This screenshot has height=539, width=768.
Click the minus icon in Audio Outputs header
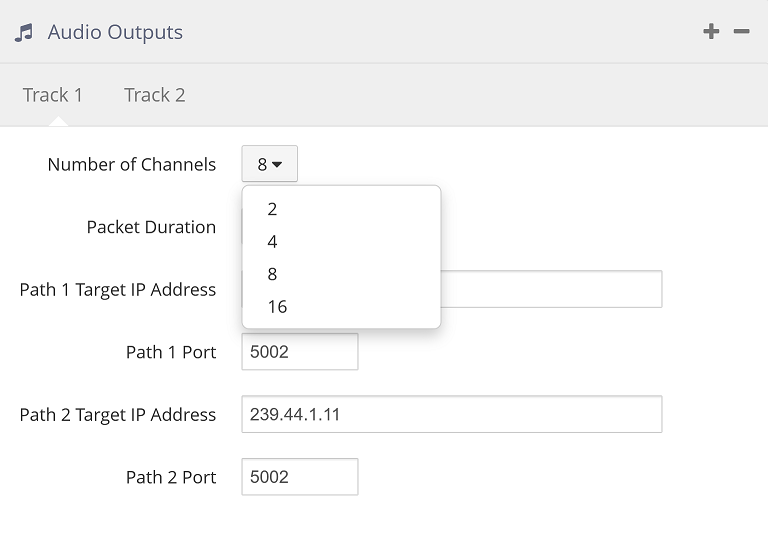tap(741, 32)
